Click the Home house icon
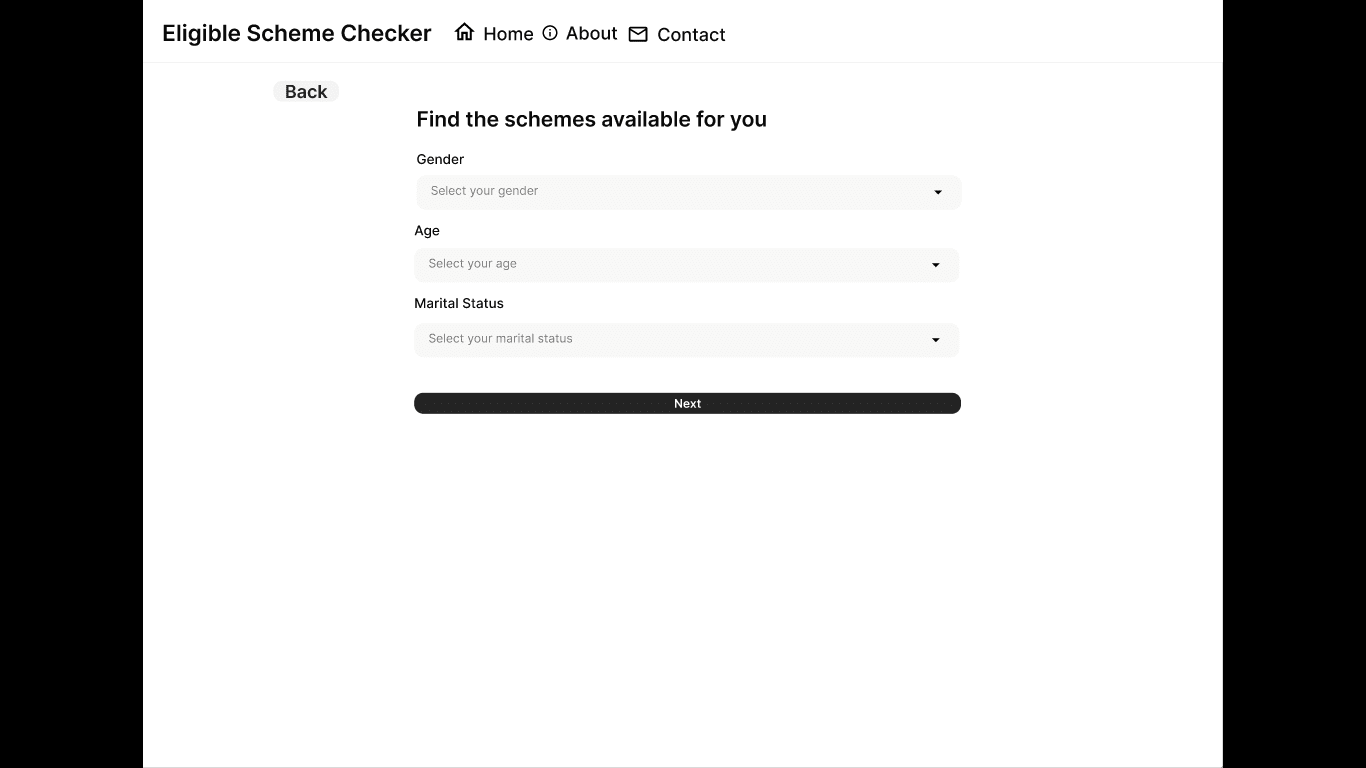This screenshot has width=1366, height=768. pyautogui.click(x=464, y=32)
